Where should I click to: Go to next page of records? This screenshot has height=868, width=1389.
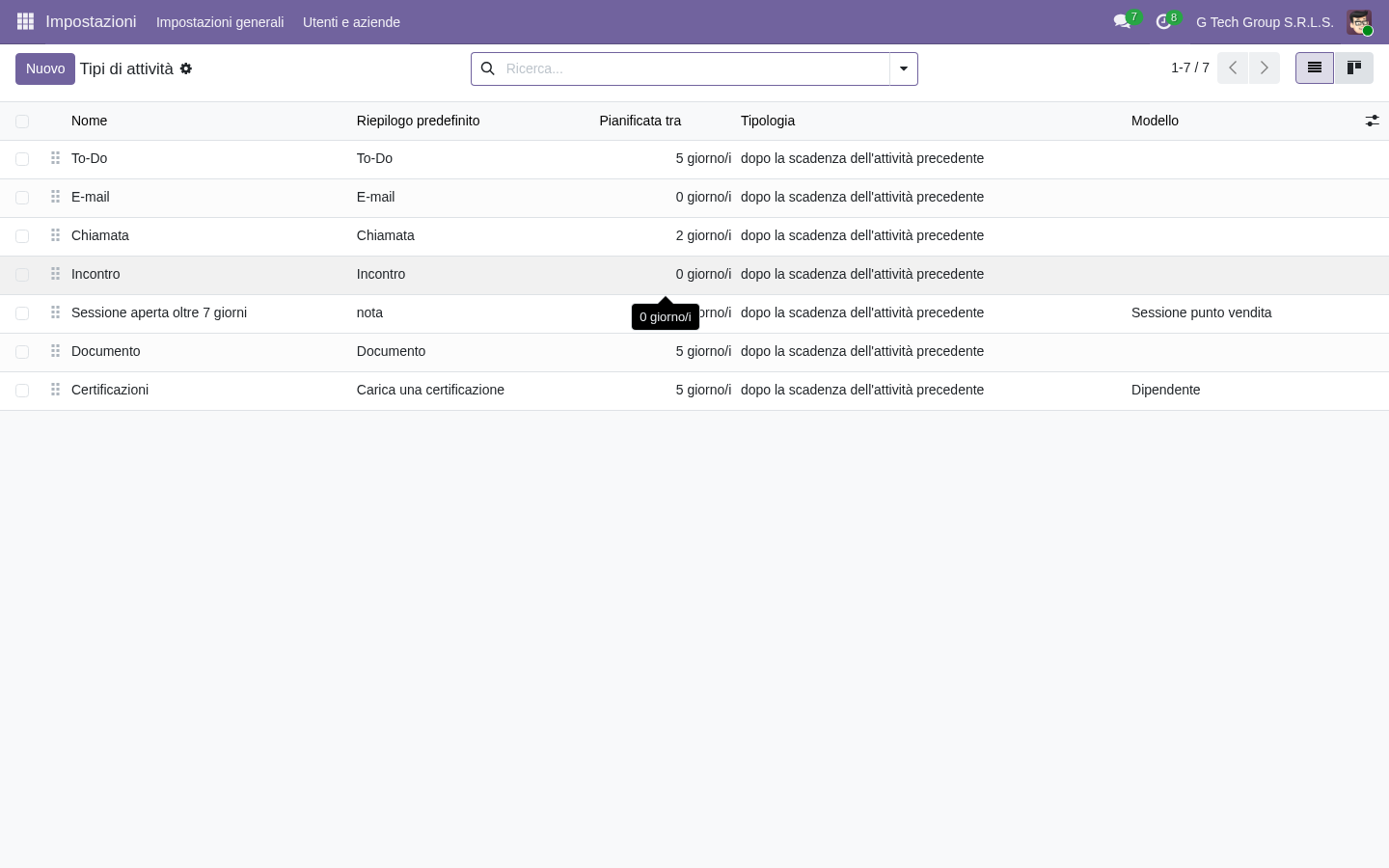tap(1264, 68)
